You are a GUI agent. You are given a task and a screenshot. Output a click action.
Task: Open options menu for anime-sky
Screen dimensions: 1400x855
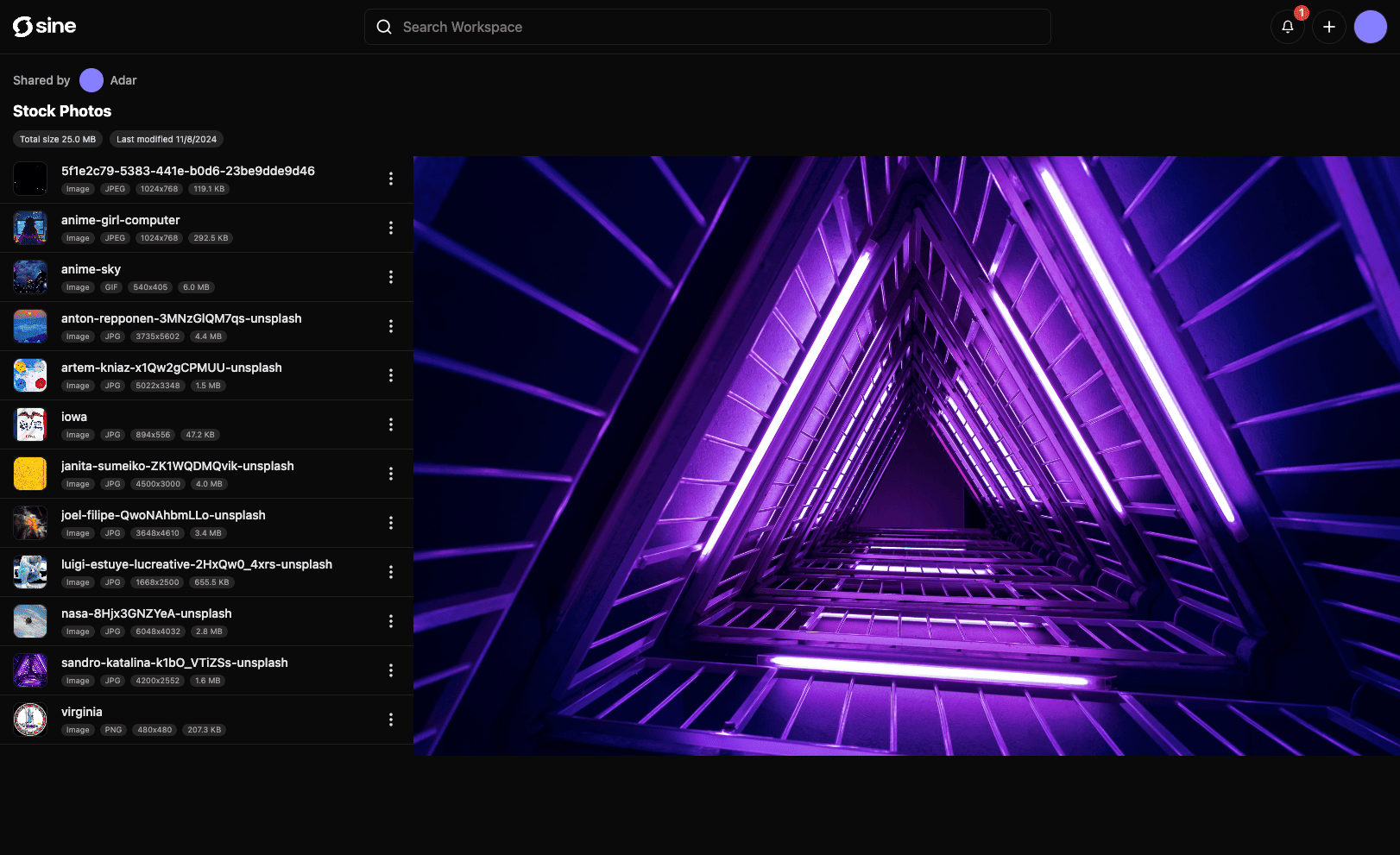391,277
